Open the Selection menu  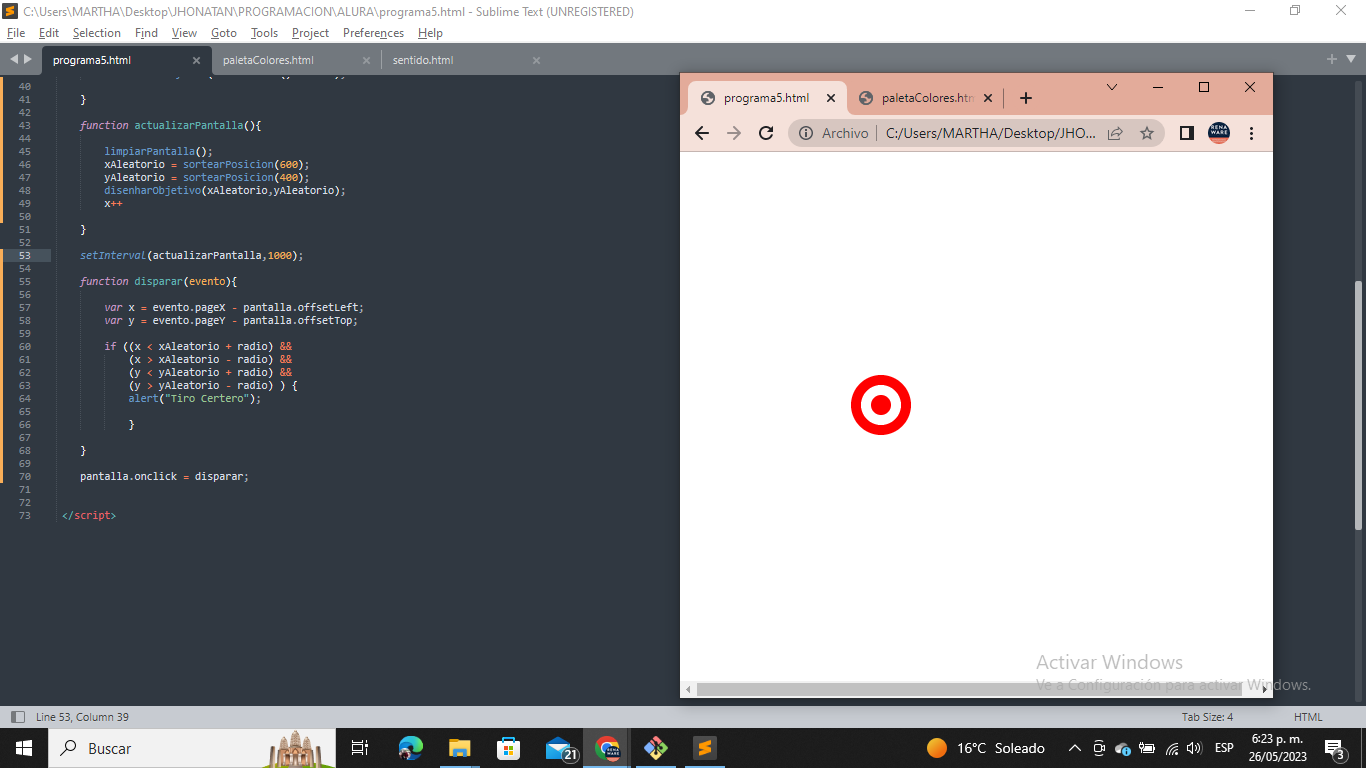[x=96, y=33]
